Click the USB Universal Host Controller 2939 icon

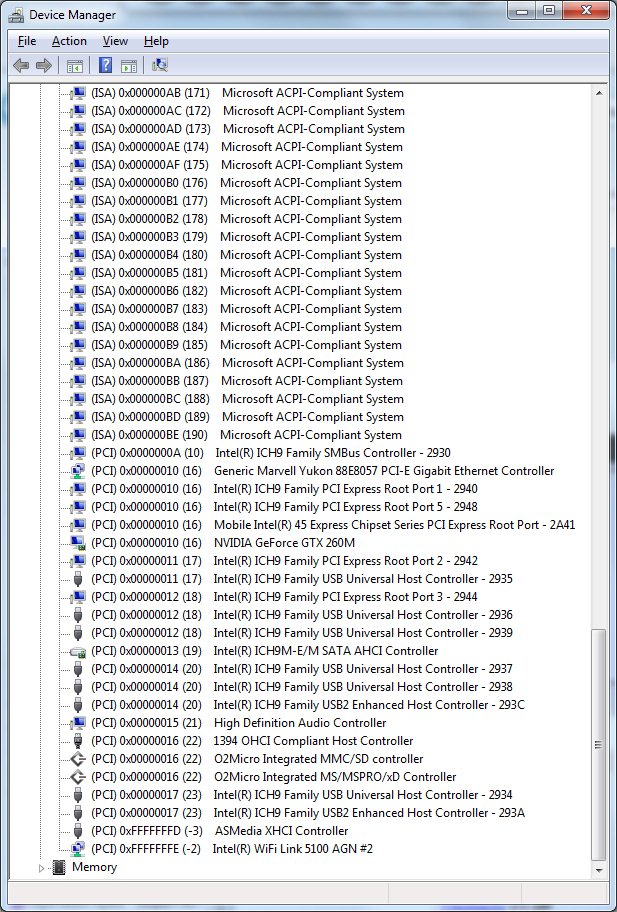coord(78,633)
